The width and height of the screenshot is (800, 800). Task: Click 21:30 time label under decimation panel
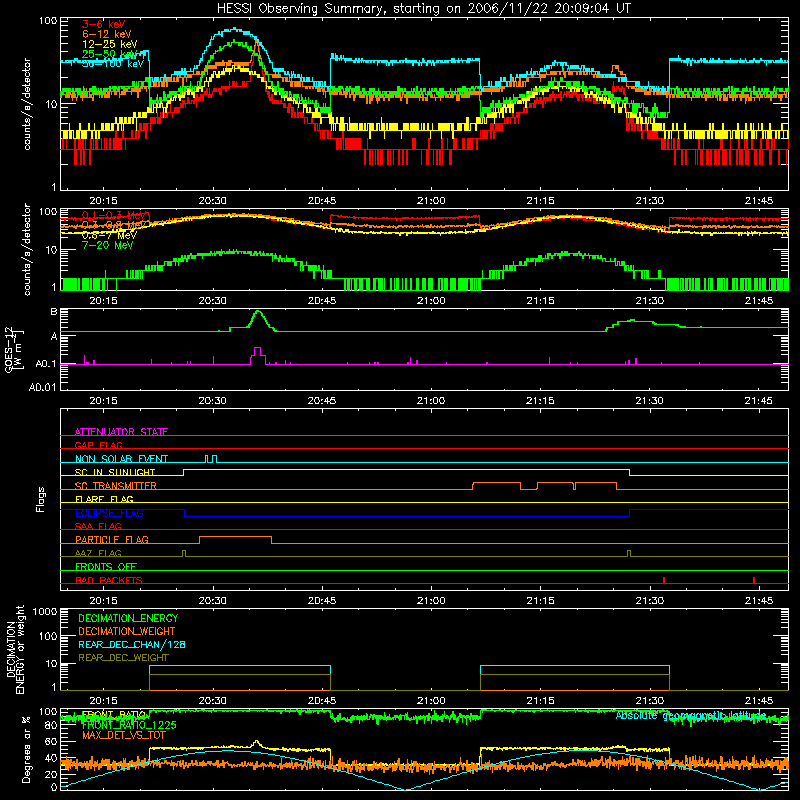tap(649, 701)
